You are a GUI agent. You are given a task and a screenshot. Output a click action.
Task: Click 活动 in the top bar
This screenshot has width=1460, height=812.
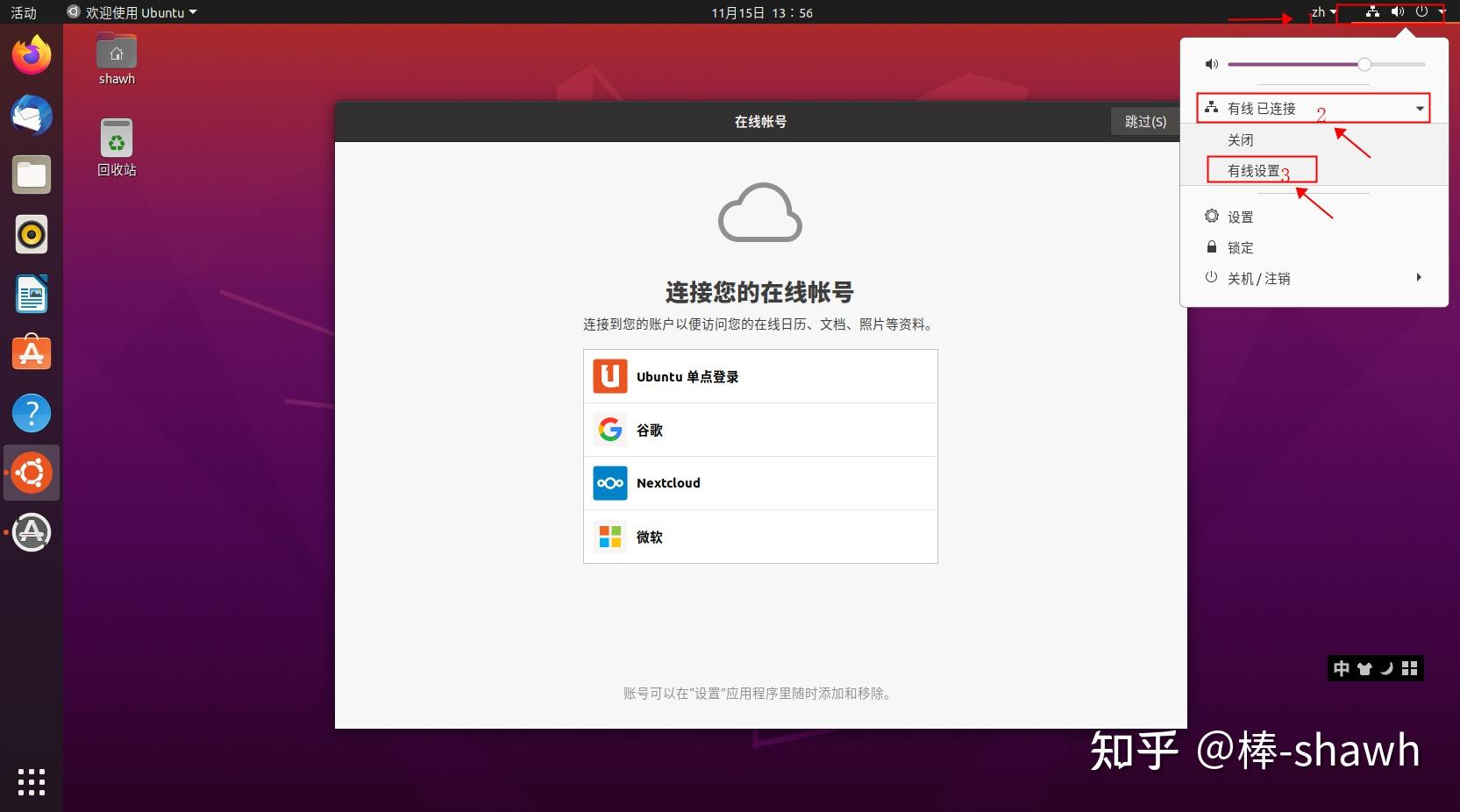tap(24, 12)
